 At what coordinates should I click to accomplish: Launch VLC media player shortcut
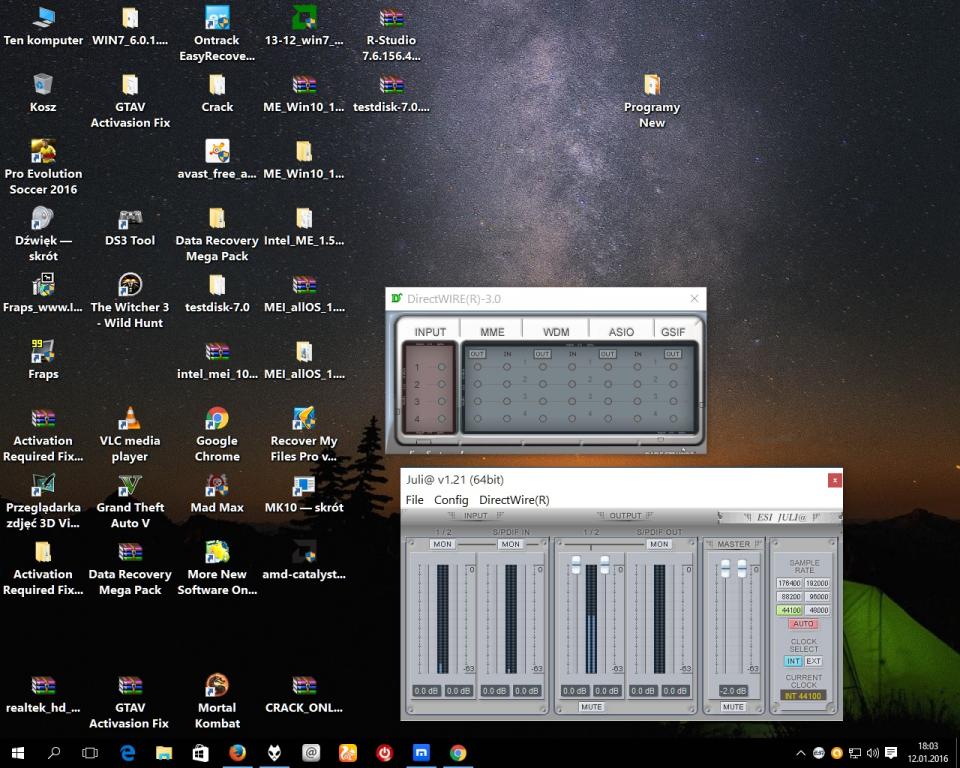pyautogui.click(x=130, y=435)
